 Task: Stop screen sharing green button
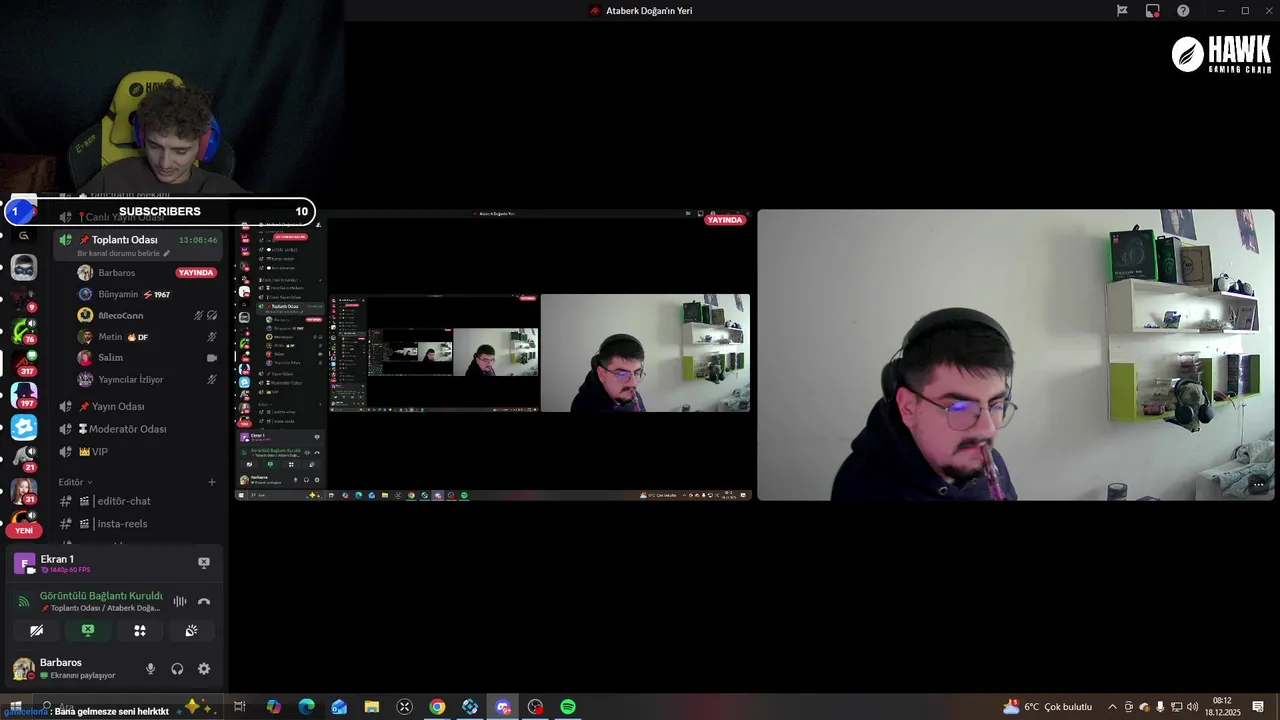tap(88, 631)
